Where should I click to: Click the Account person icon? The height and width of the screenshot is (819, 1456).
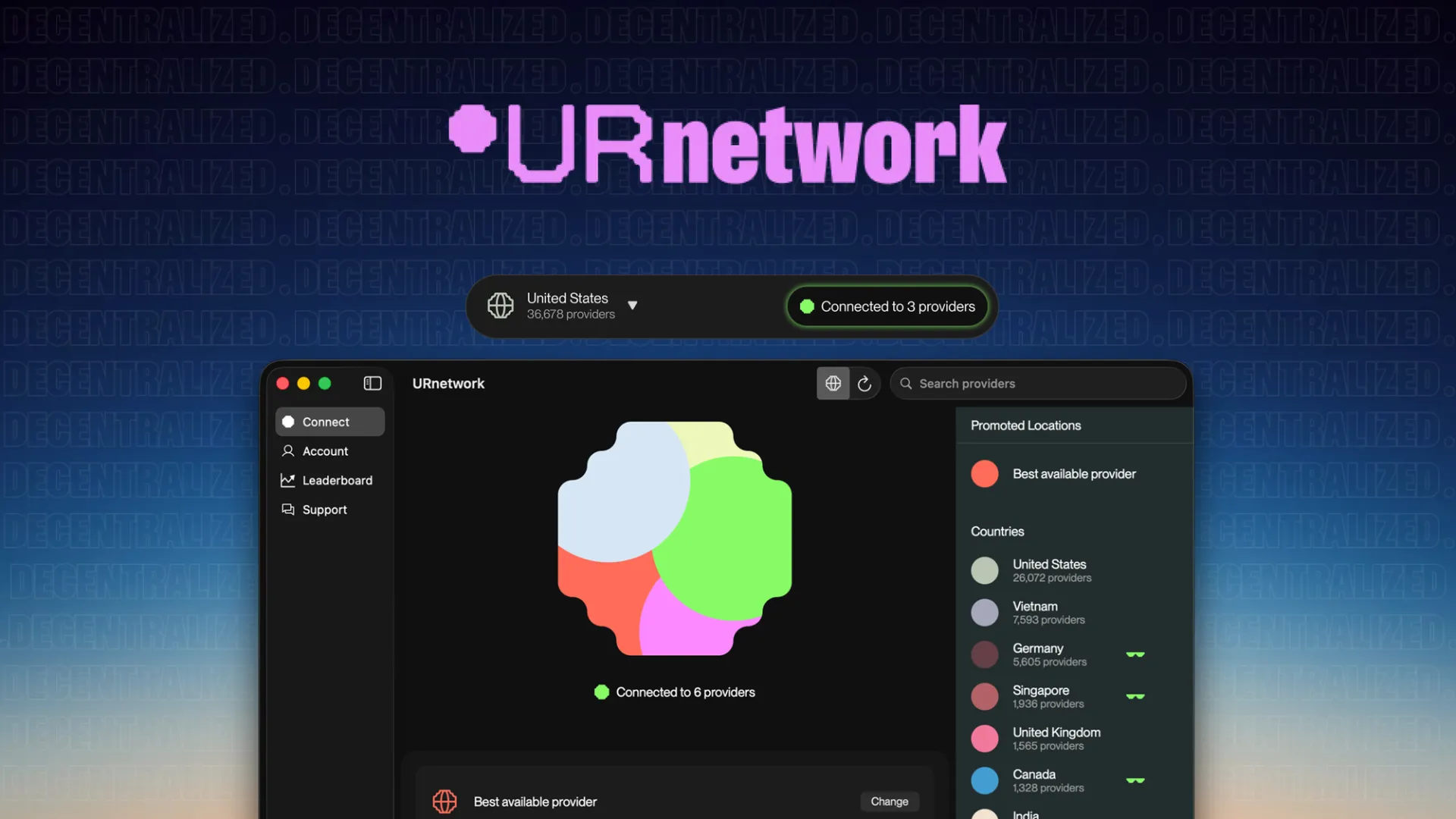[288, 451]
